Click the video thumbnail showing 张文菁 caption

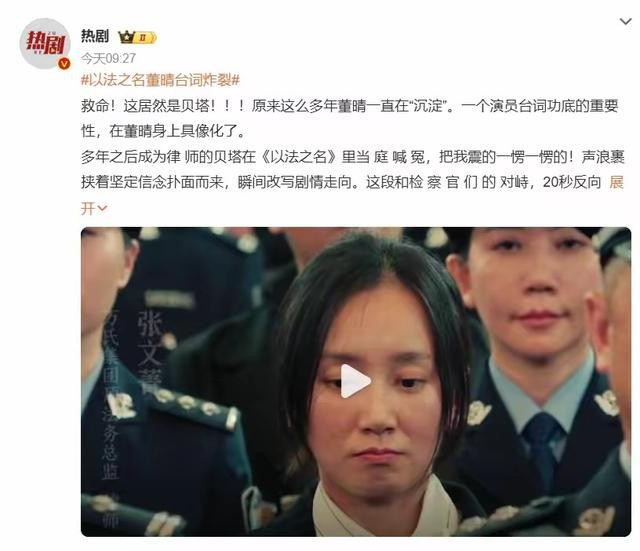356,382
